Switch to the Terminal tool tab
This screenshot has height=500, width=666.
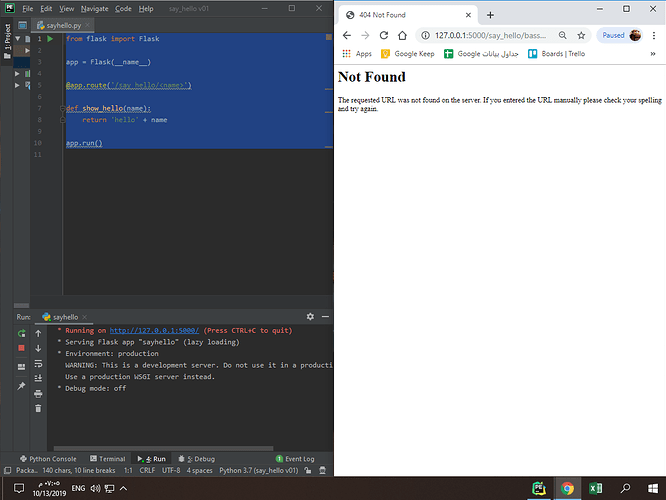point(107,459)
